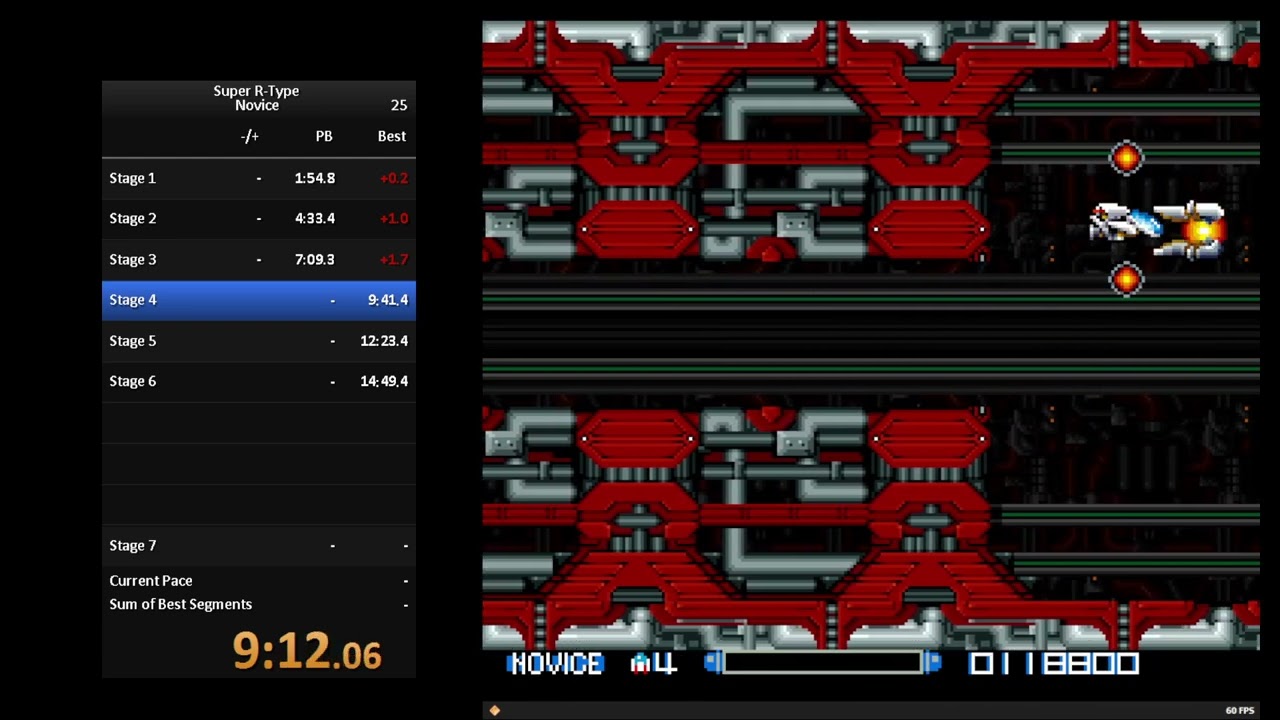Select the Stage 2 split row

[x=259, y=218]
